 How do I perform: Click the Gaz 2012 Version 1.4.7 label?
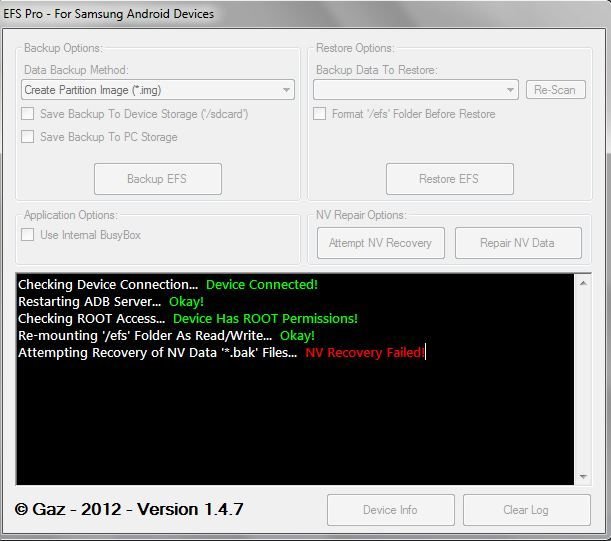(x=129, y=509)
